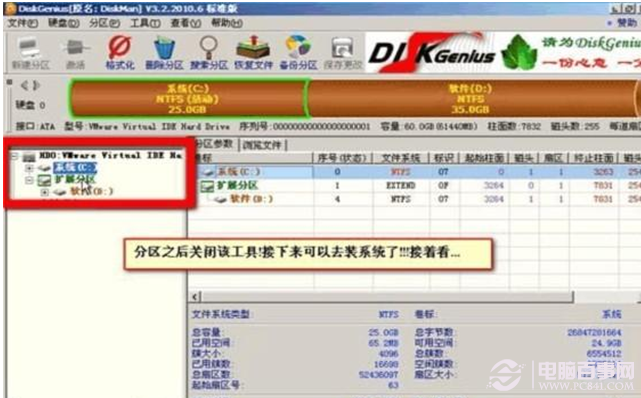The width and height of the screenshot is (641, 398).
Task: Click the 删除分区 delete partition icon
Action: coord(164,53)
